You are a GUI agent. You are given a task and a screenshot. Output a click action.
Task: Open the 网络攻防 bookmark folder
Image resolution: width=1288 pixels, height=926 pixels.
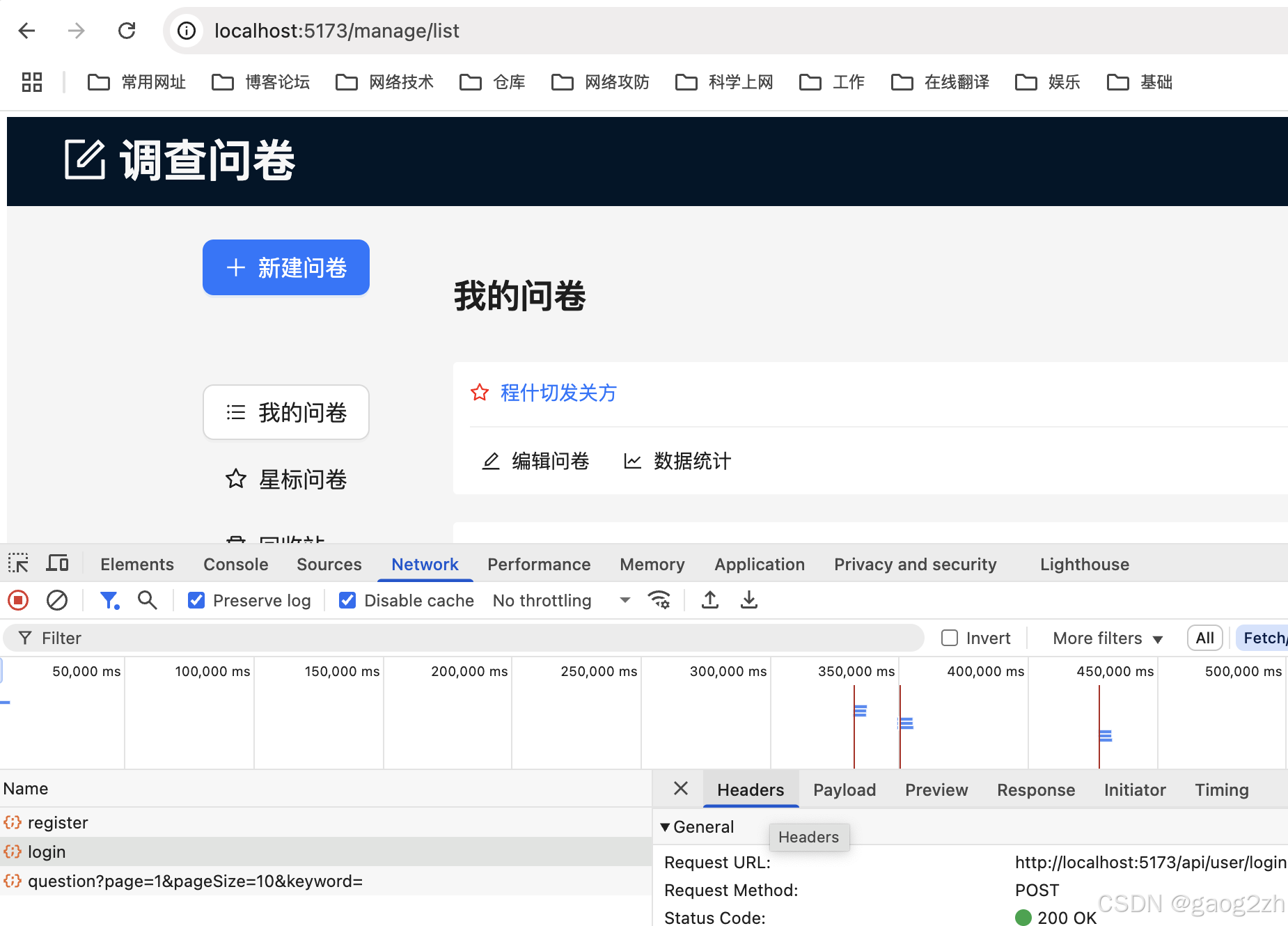tap(600, 82)
